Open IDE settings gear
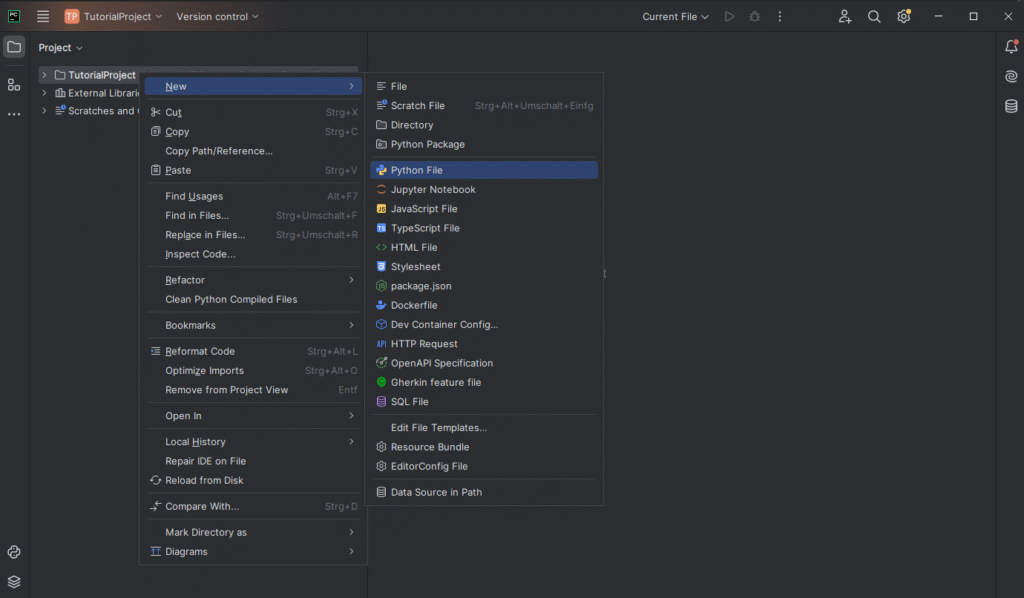Screen dimensions: 1024x598 [x=904, y=16]
